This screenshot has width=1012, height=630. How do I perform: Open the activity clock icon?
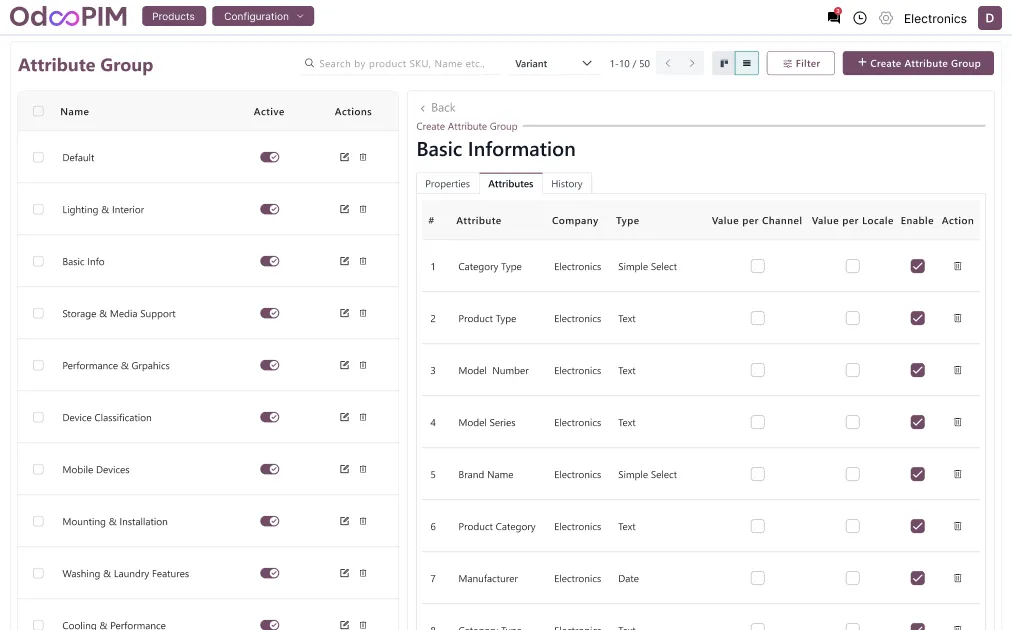tap(860, 18)
